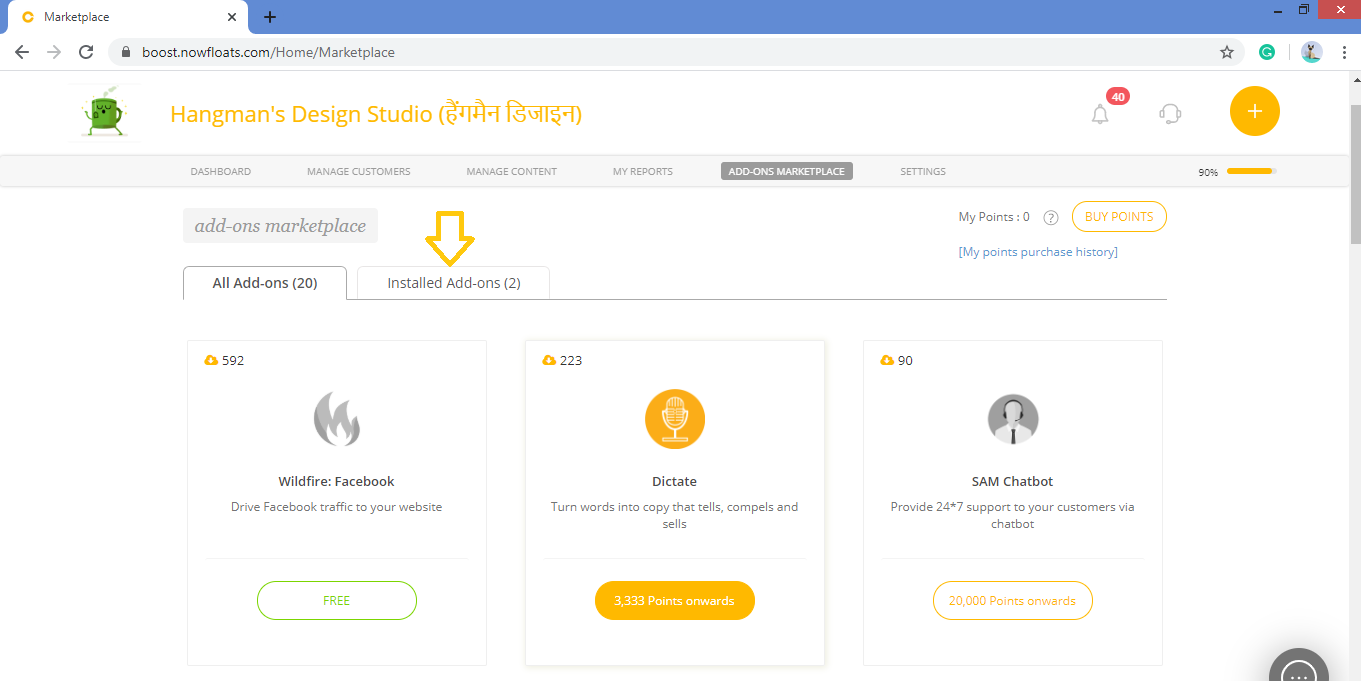Bookmark the page with the star icon
Screen dimensions: 1361x681
tap(1227, 52)
